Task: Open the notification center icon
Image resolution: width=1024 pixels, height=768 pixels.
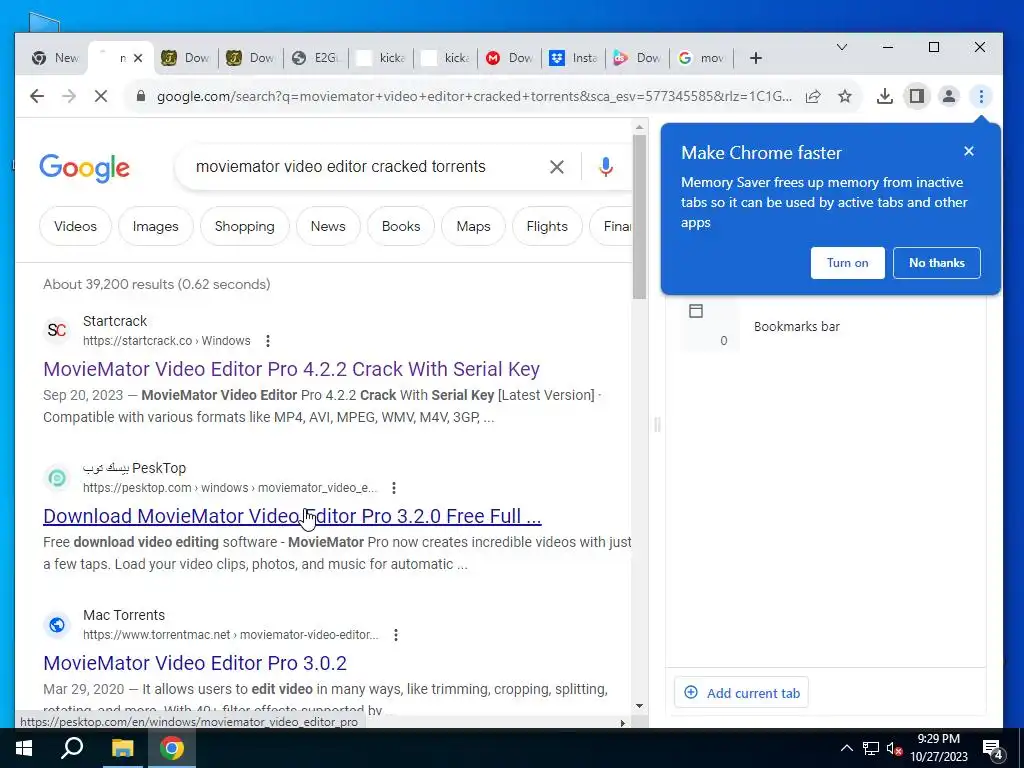Action: [993, 749]
